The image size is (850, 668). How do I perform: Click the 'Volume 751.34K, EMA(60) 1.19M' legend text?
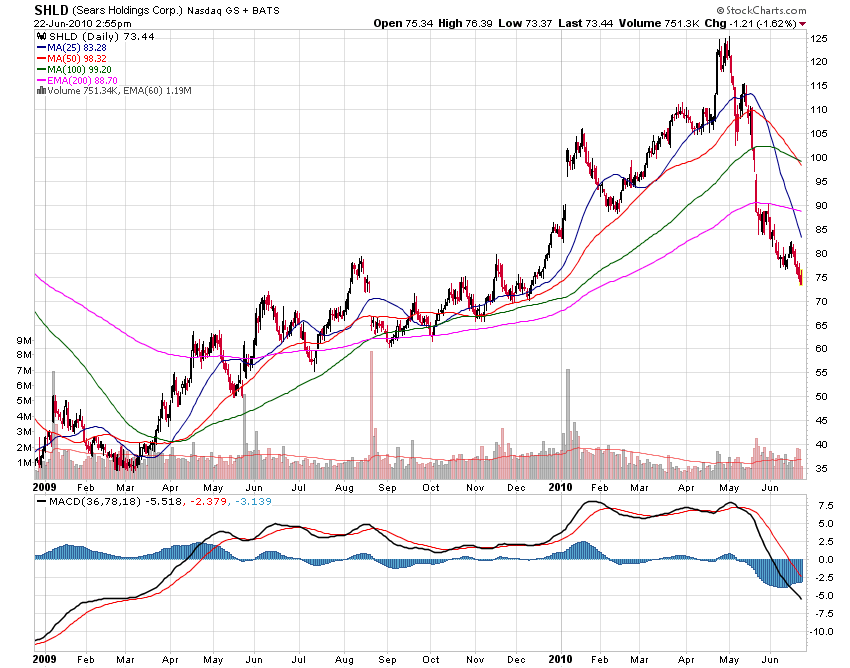pyautogui.click(x=119, y=91)
